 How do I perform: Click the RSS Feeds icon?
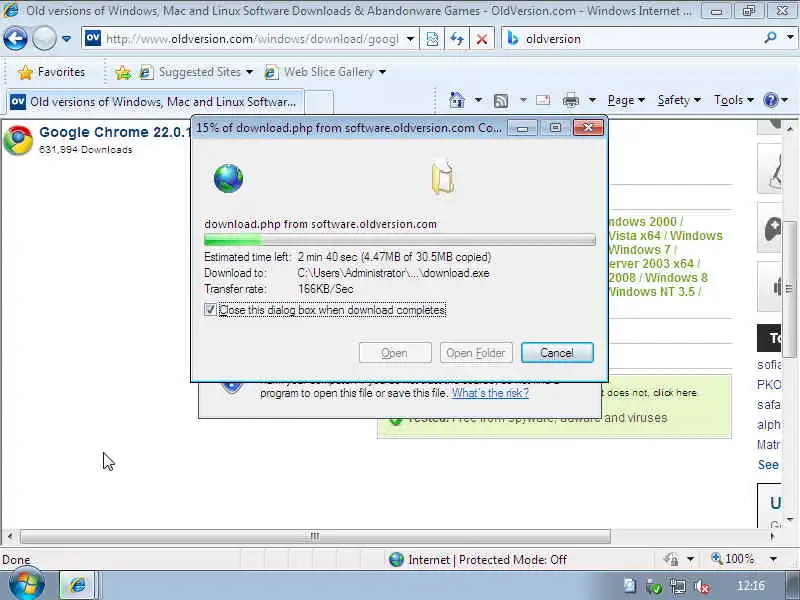pyautogui.click(x=501, y=101)
